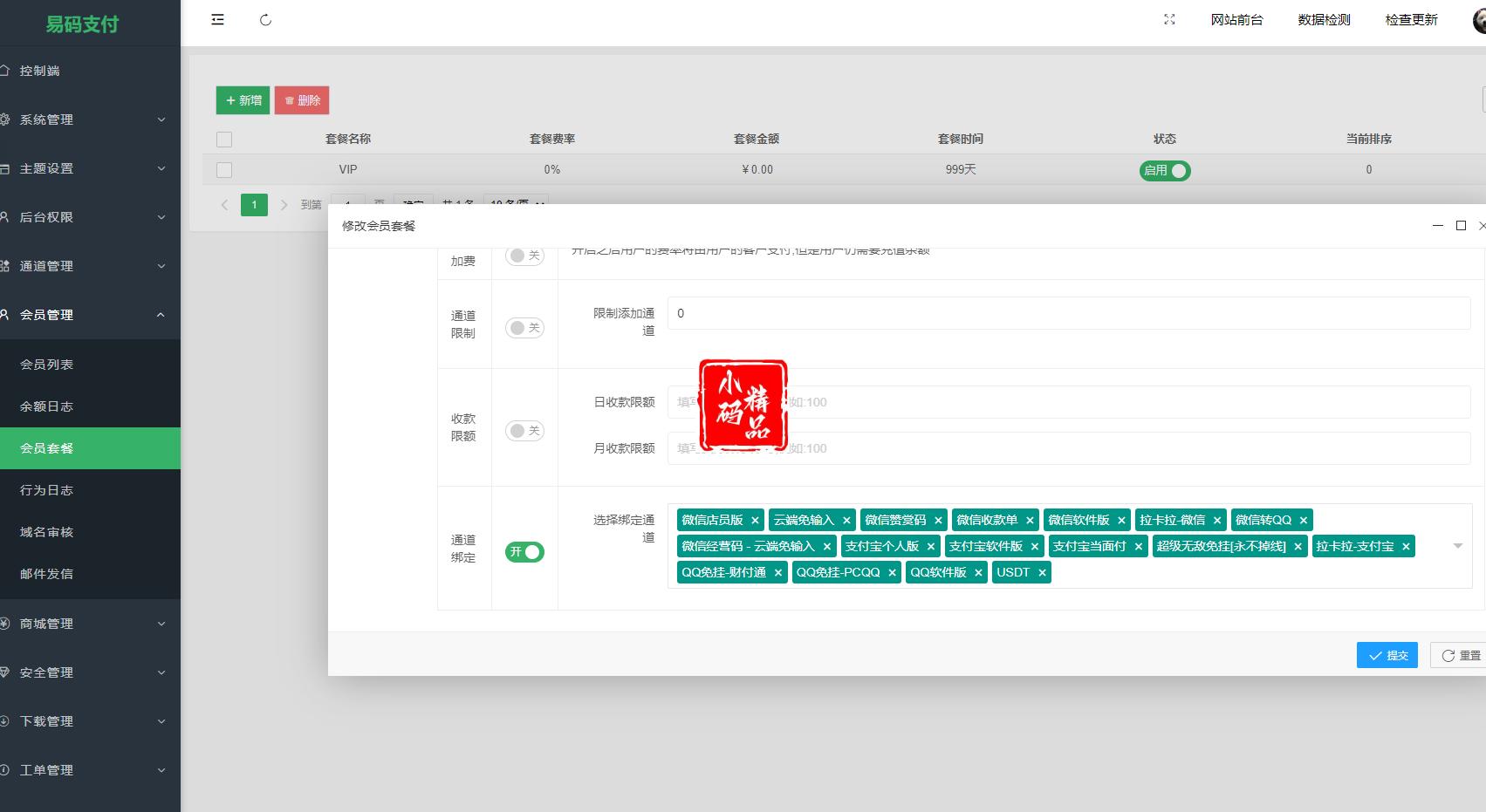Click the previous page arrow
This screenshot has width=1486, height=812.
pos(224,205)
